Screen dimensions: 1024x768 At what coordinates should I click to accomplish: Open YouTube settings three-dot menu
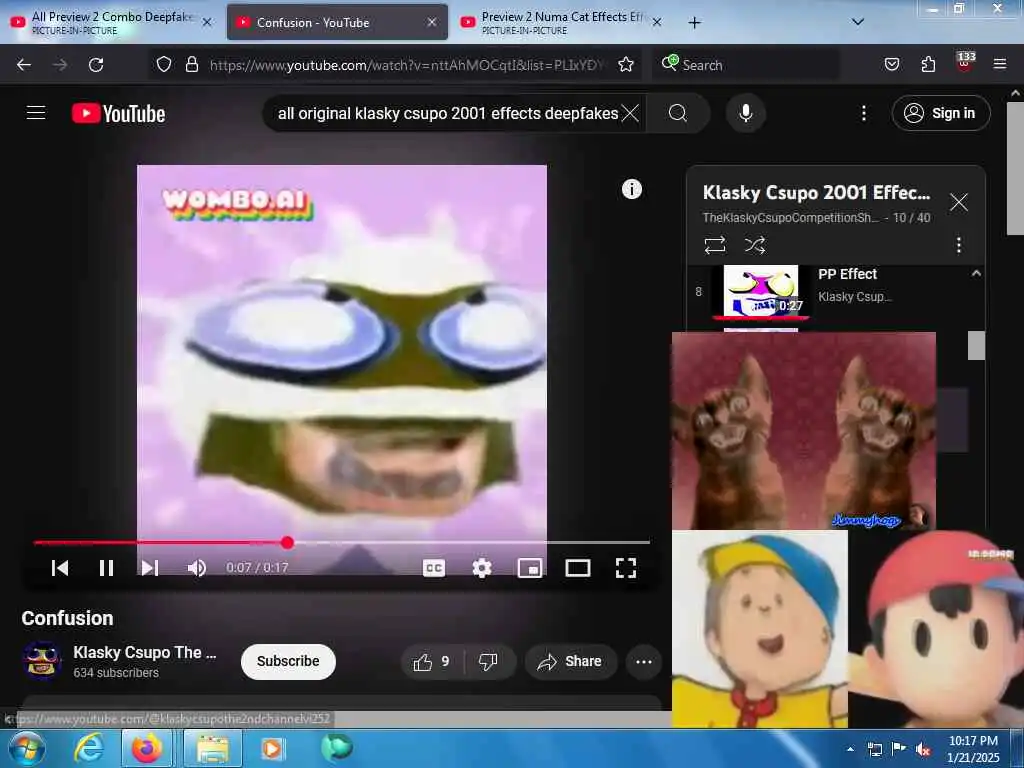pos(863,114)
